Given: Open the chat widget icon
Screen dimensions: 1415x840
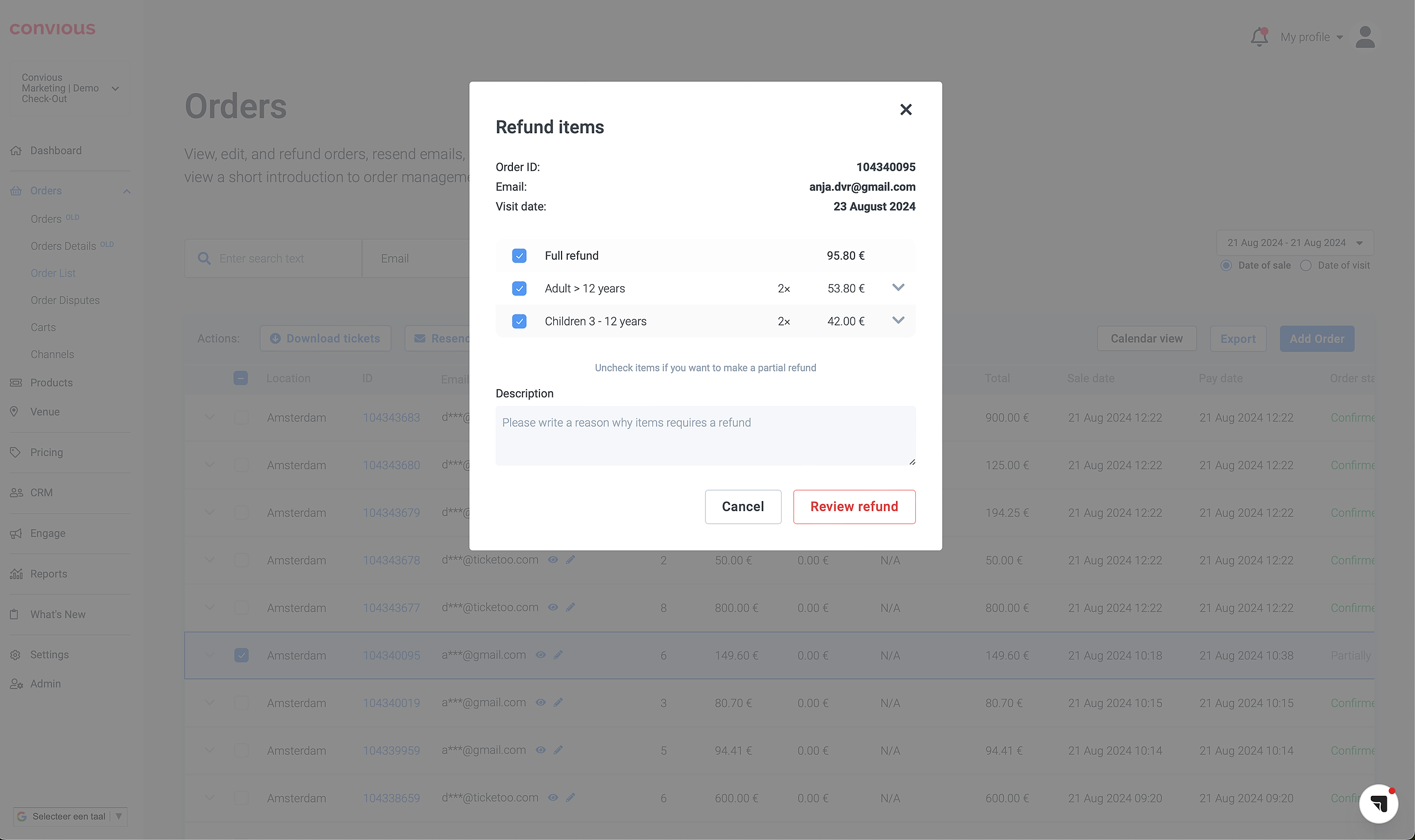Looking at the screenshot, I should click(1378, 803).
